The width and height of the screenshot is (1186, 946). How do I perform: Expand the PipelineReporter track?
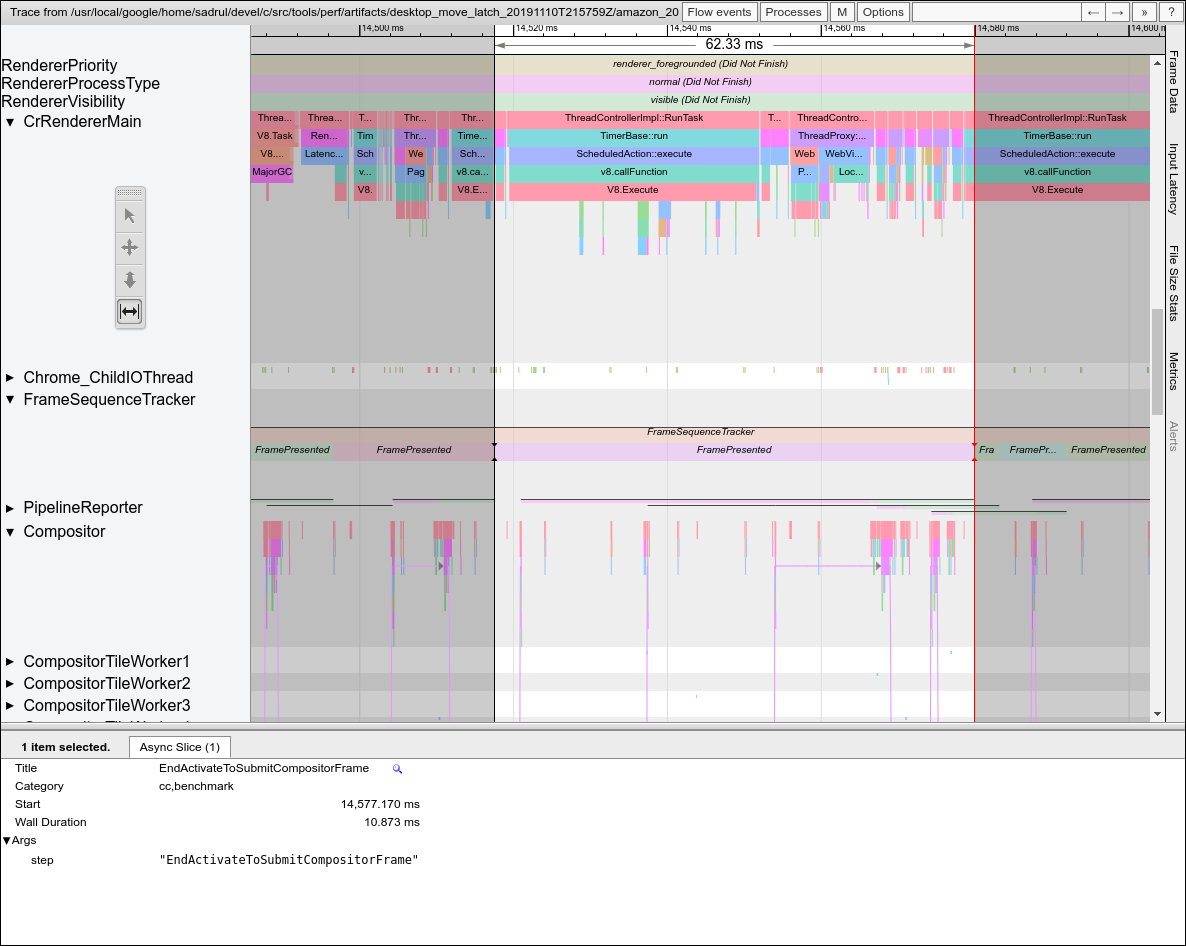pyautogui.click(x=10, y=508)
